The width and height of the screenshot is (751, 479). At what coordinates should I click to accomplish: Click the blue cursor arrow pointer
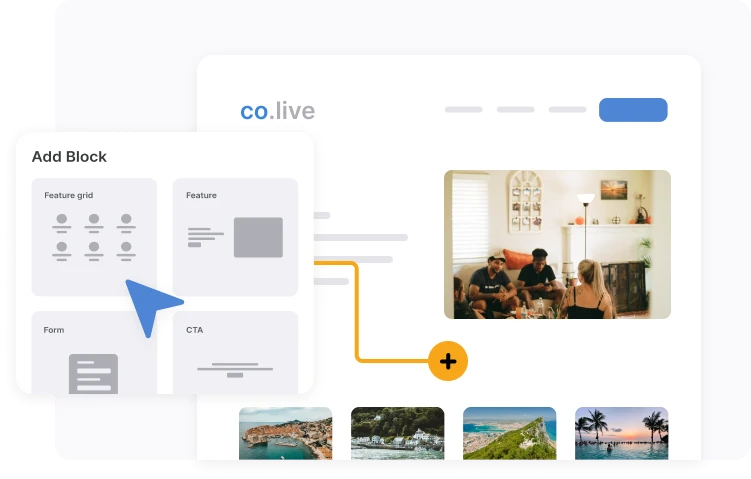[150, 304]
